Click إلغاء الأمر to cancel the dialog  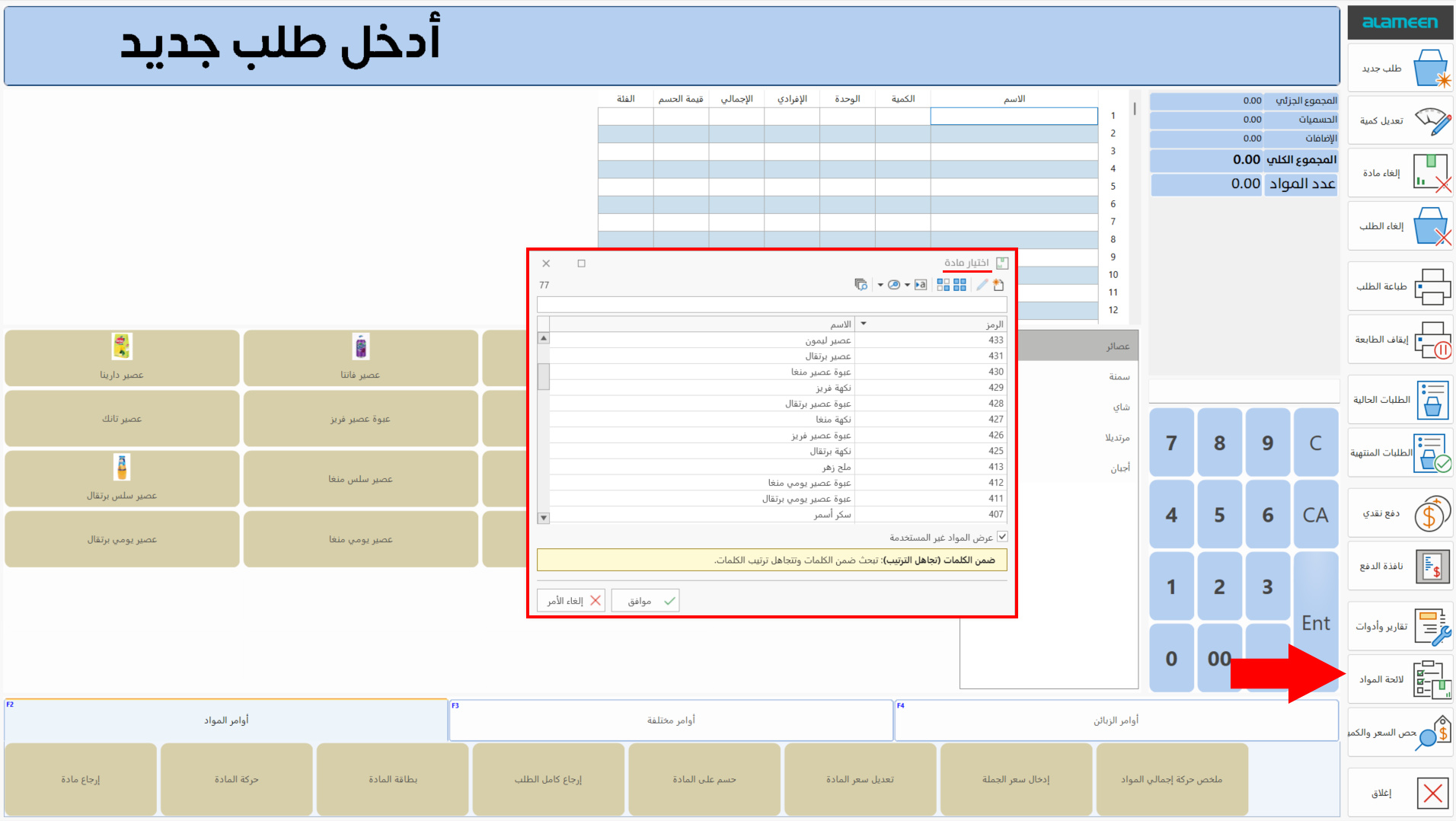[570, 600]
